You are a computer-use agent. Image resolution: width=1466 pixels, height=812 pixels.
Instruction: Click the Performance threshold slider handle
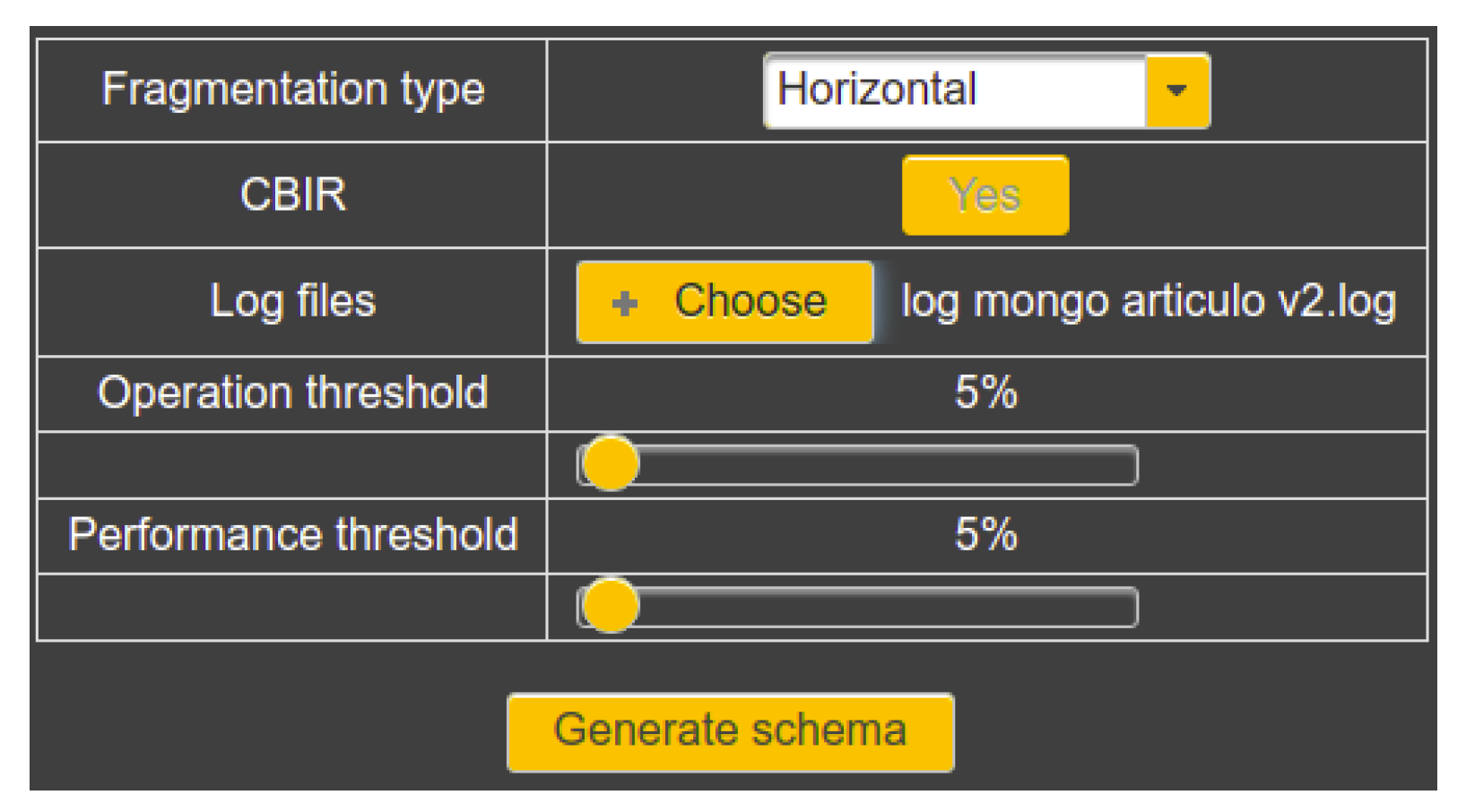(x=610, y=605)
